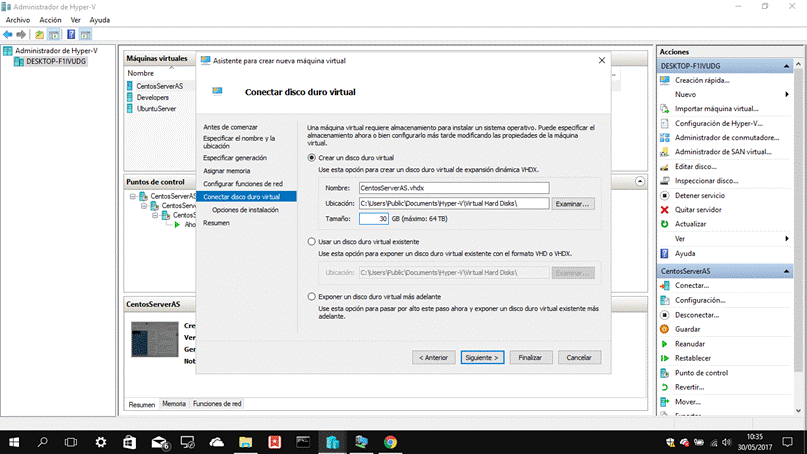Go to Asignar memoria wizard step
Screen dimensions: 807x454
coord(226,170)
